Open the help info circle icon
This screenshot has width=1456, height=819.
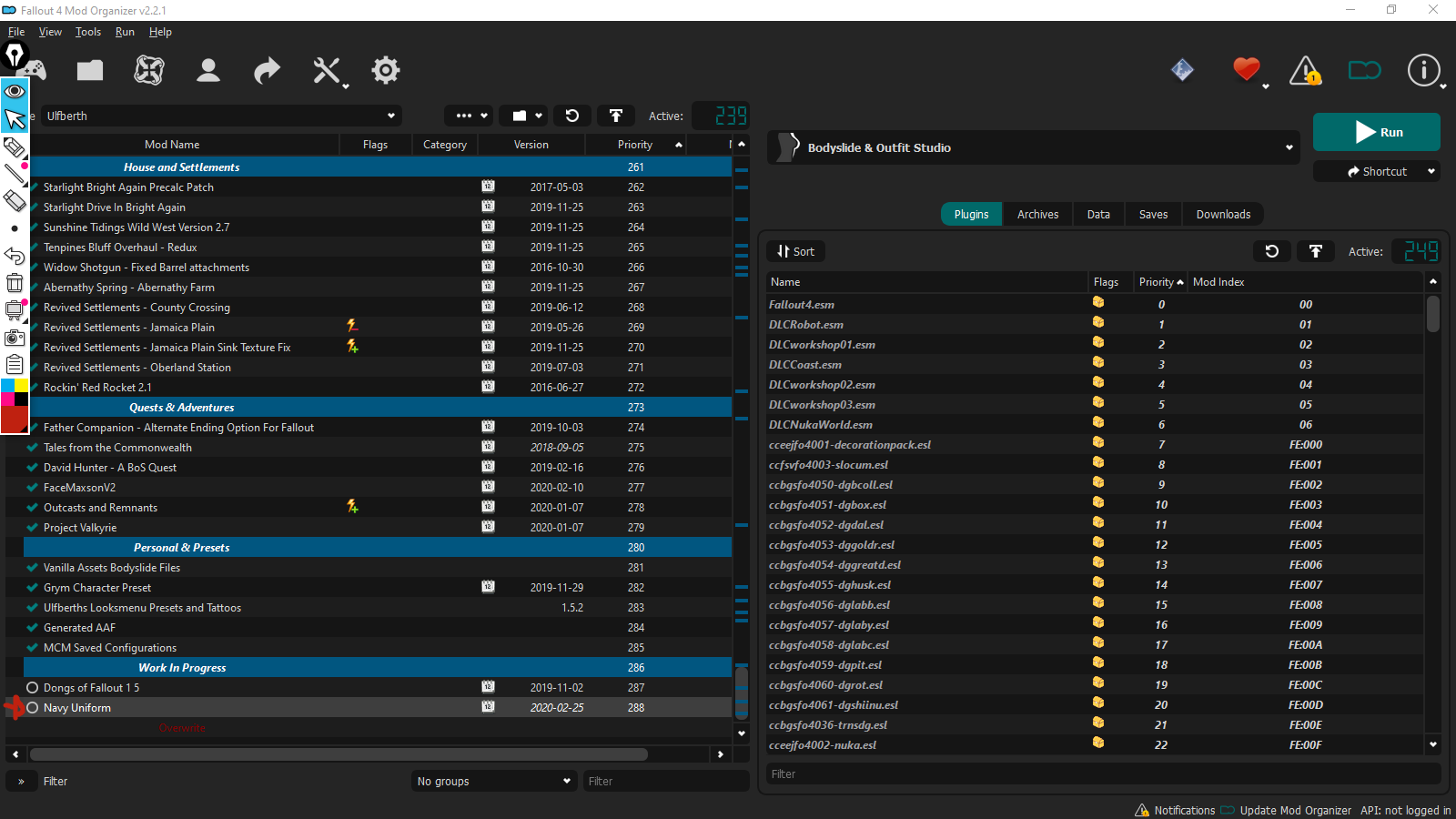click(1424, 70)
